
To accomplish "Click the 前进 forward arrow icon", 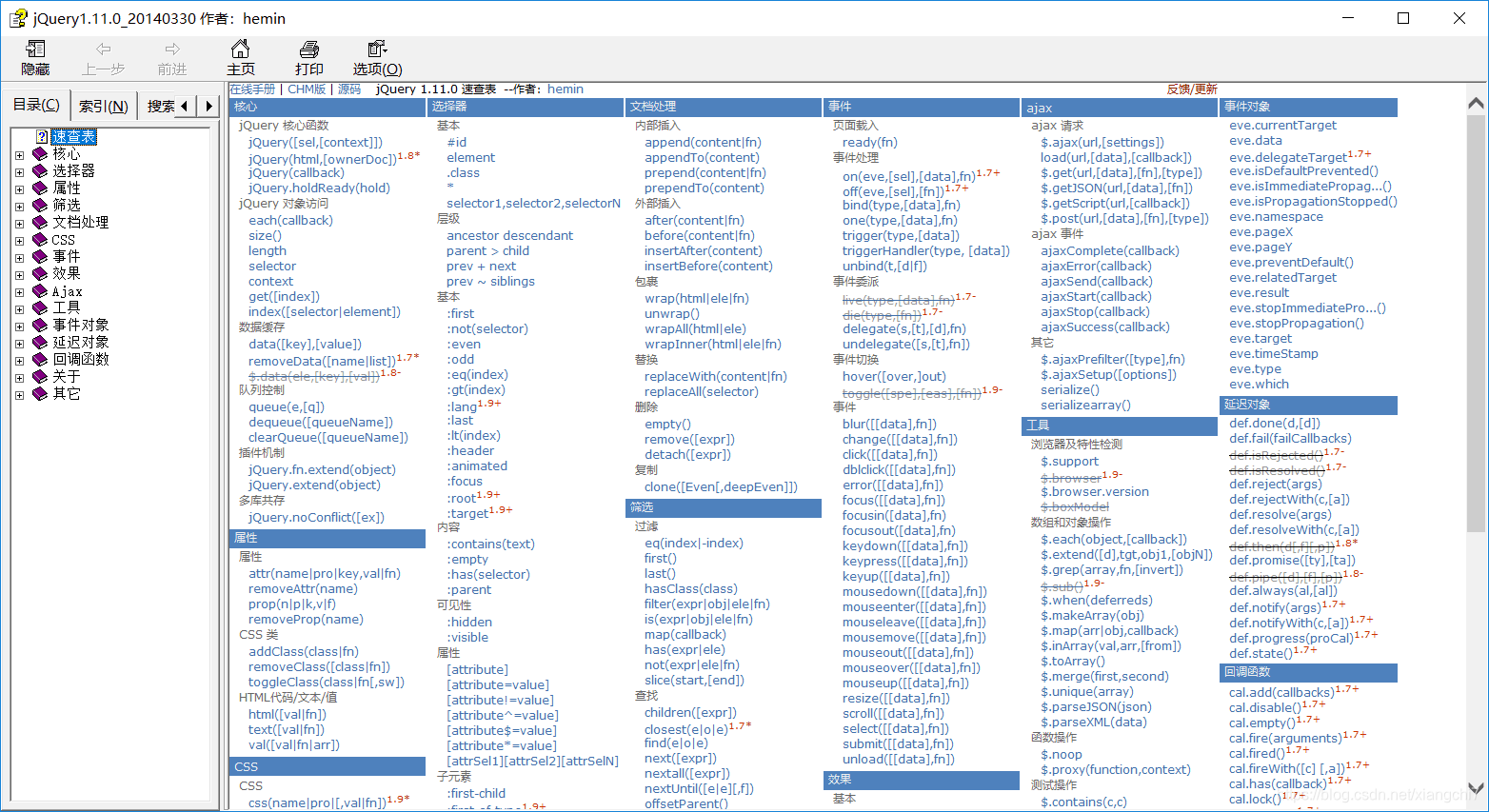I will tap(172, 49).
